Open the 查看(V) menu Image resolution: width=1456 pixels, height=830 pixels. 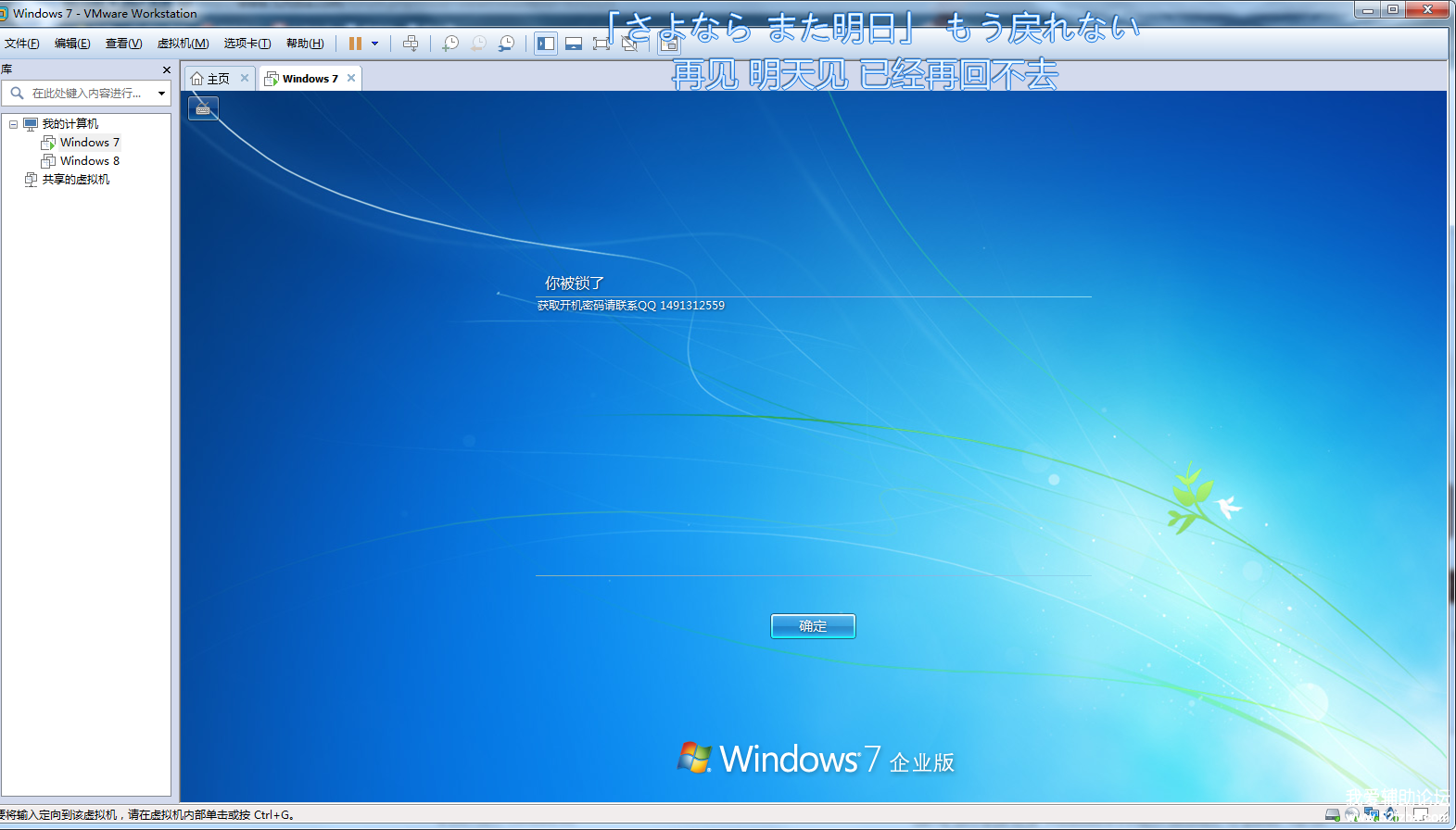click(123, 44)
